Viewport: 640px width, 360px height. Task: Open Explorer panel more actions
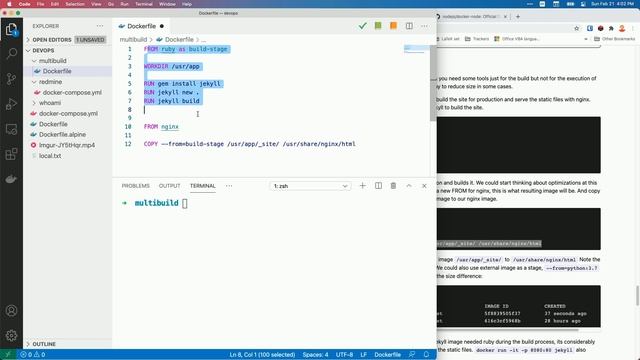(100, 26)
